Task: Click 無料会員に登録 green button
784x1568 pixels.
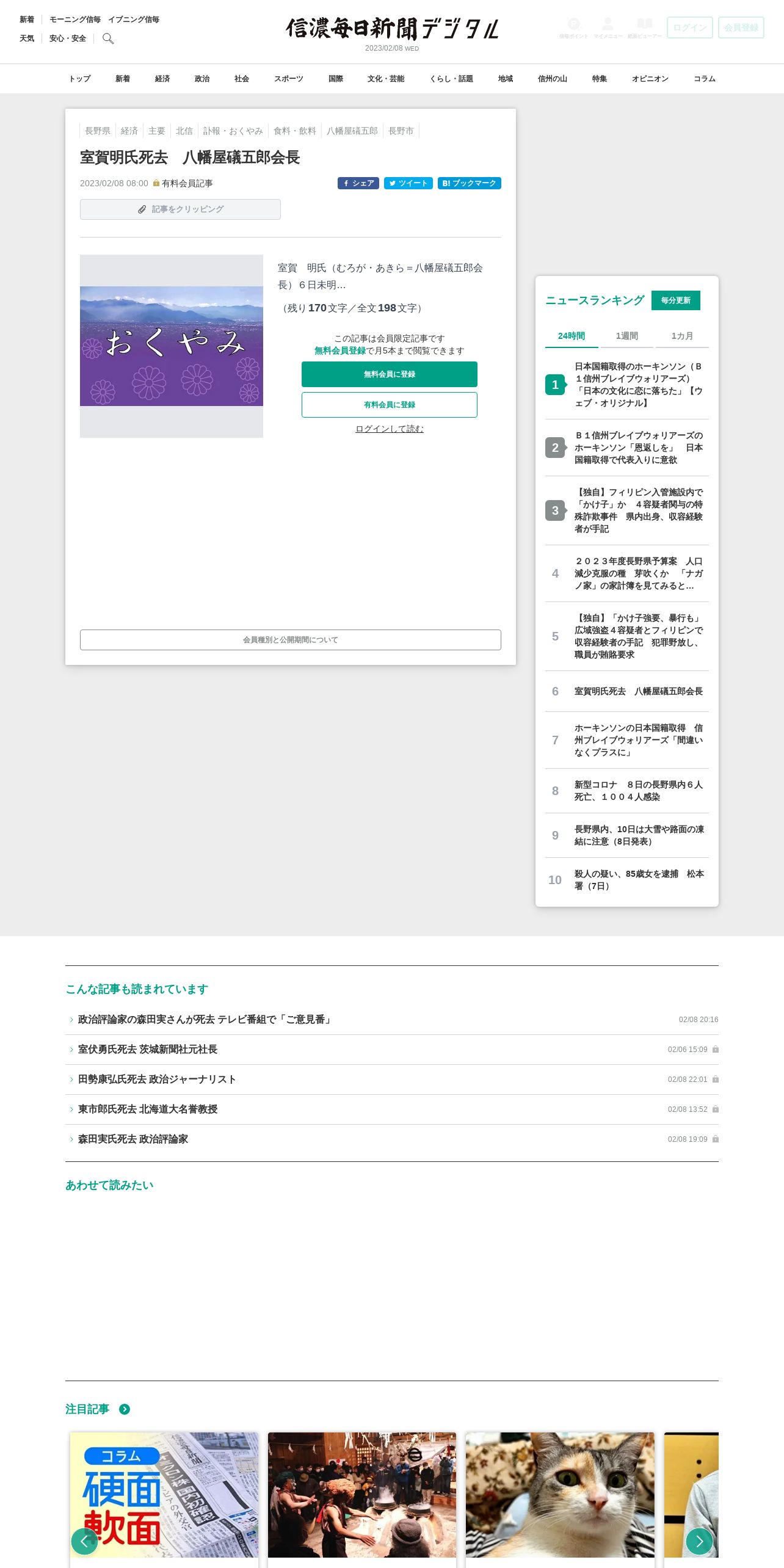Action: (x=390, y=374)
